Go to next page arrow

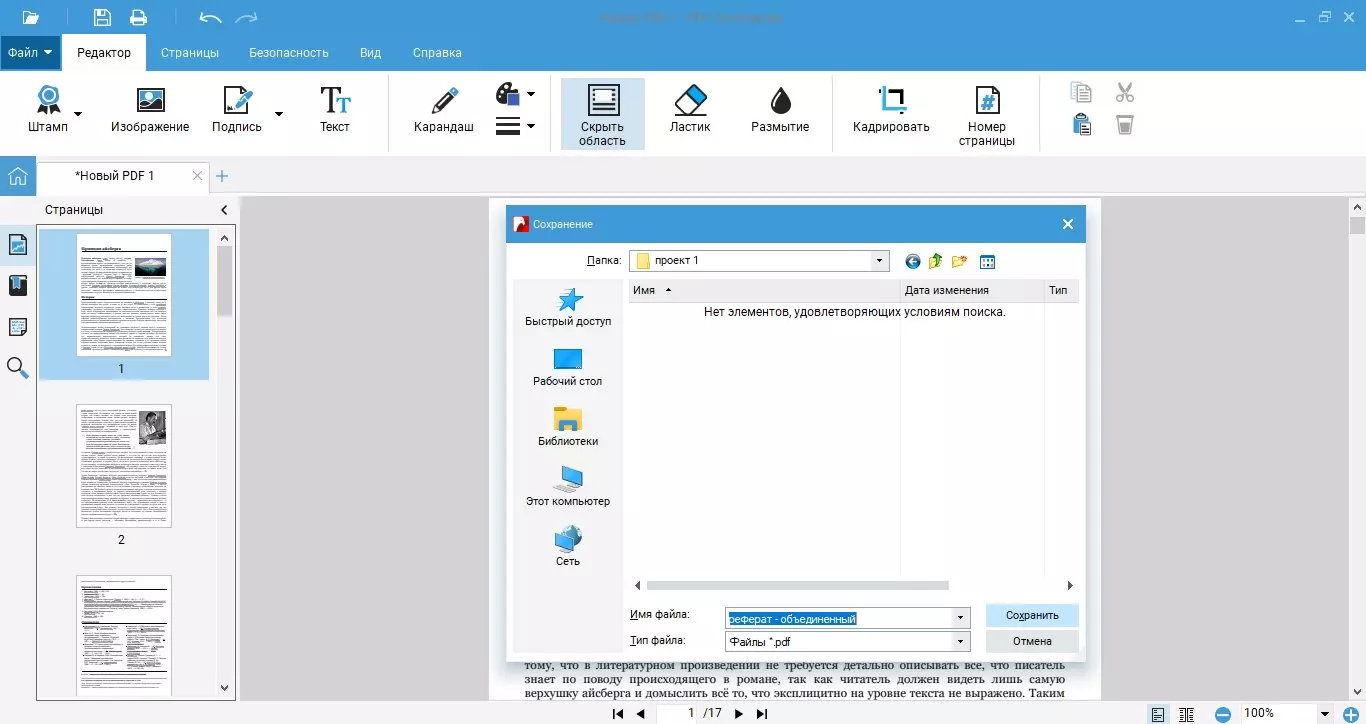pyautogui.click(x=739, y=714)
